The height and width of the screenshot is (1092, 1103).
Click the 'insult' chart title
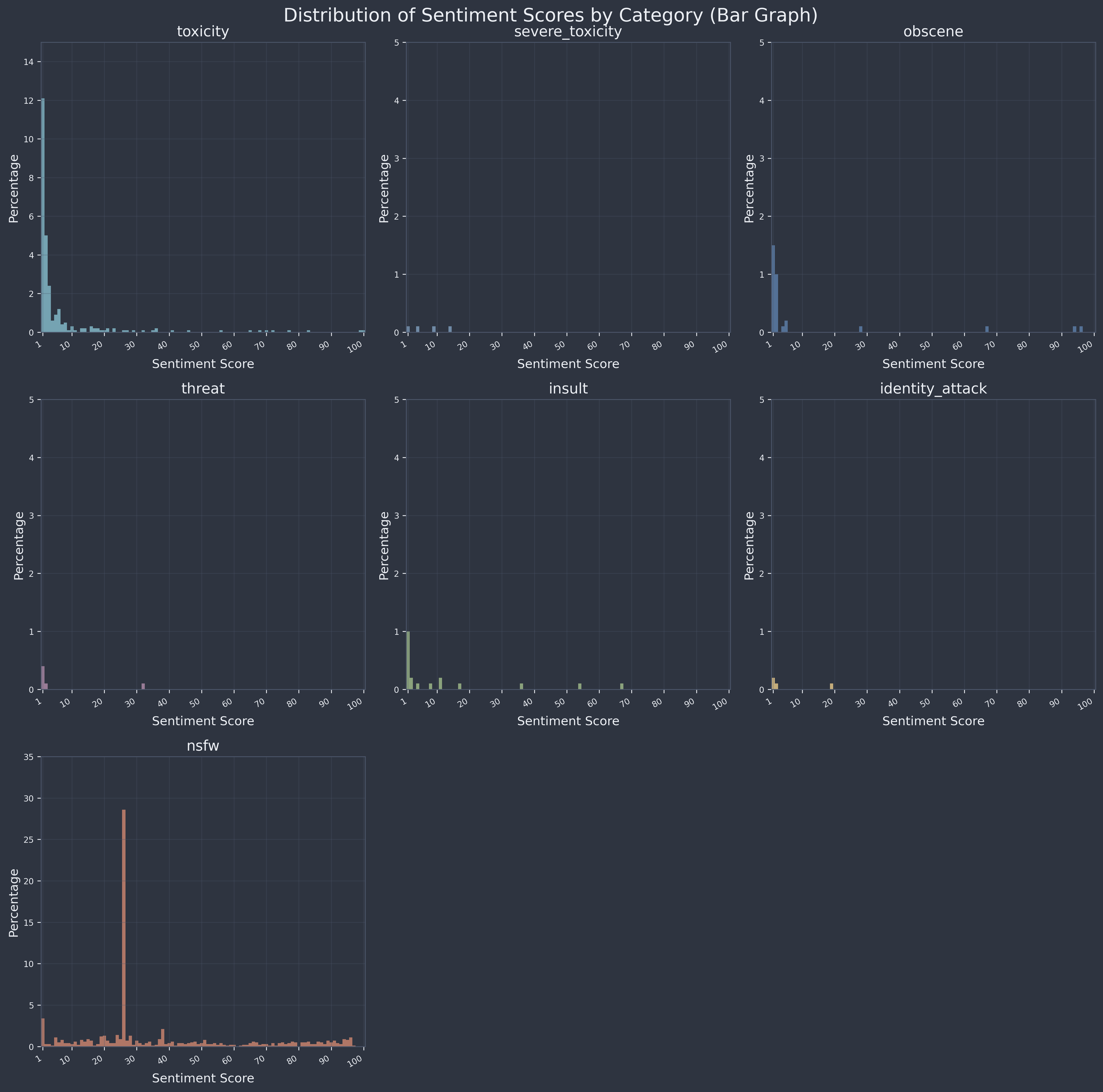click(568, 389)
